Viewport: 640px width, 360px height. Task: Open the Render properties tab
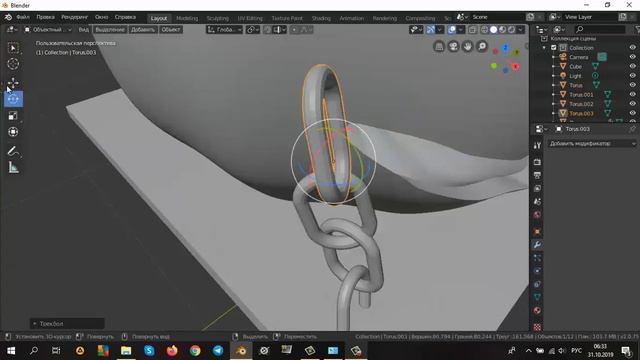pos(537,162)
